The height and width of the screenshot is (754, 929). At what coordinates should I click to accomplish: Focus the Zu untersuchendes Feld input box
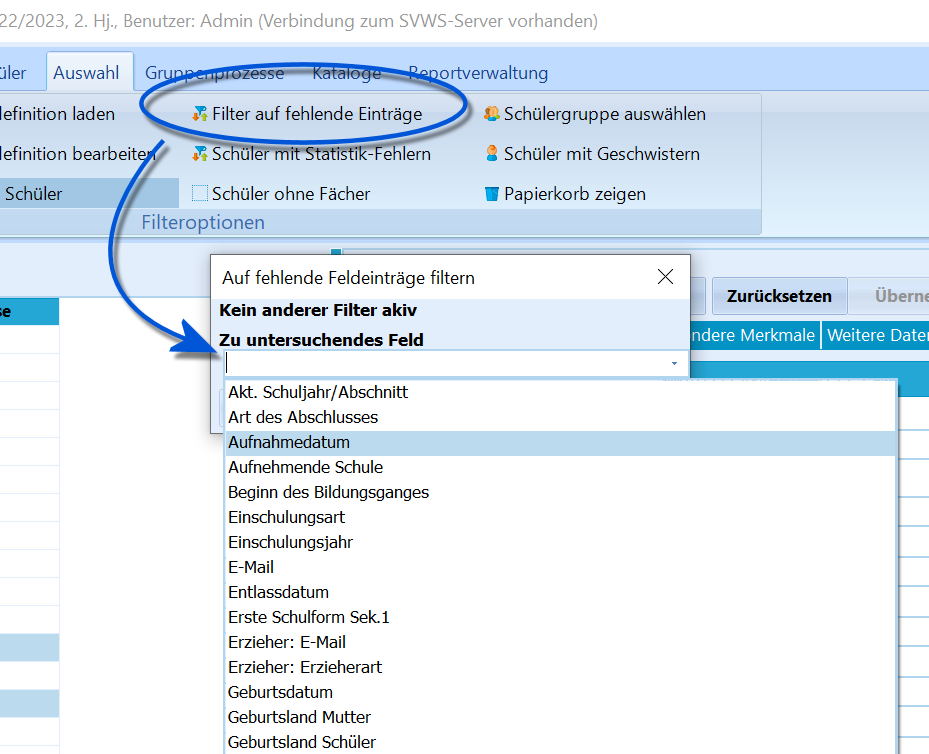tap(447, 363)
